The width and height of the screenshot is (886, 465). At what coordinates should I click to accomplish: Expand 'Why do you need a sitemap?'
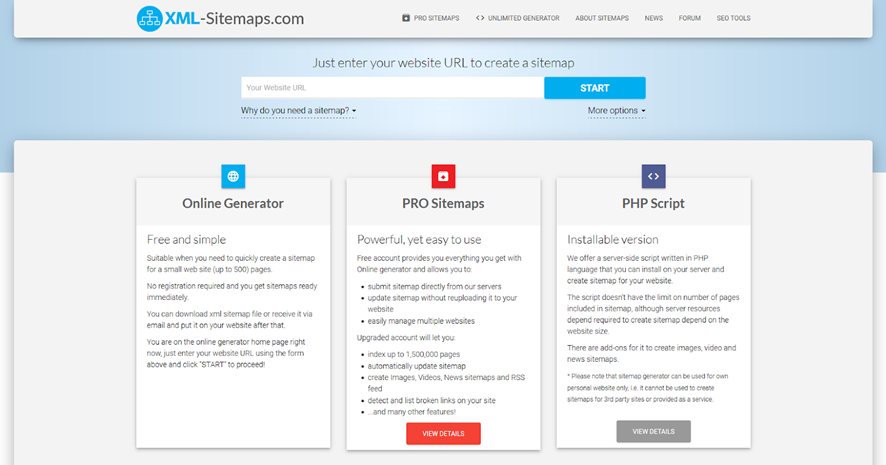click(x=298, y=111)
